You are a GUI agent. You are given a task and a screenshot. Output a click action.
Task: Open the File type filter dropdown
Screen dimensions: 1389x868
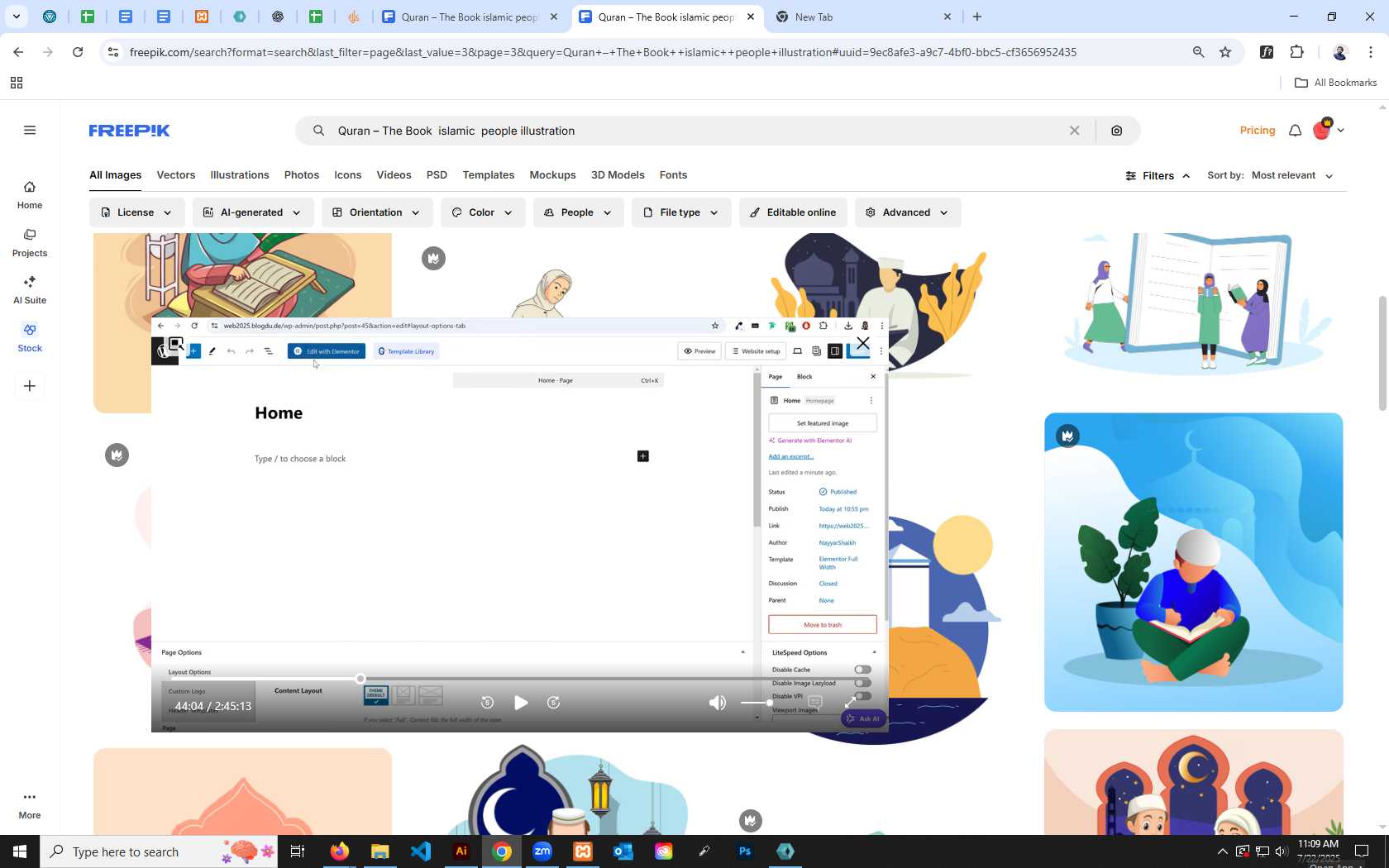680,212
